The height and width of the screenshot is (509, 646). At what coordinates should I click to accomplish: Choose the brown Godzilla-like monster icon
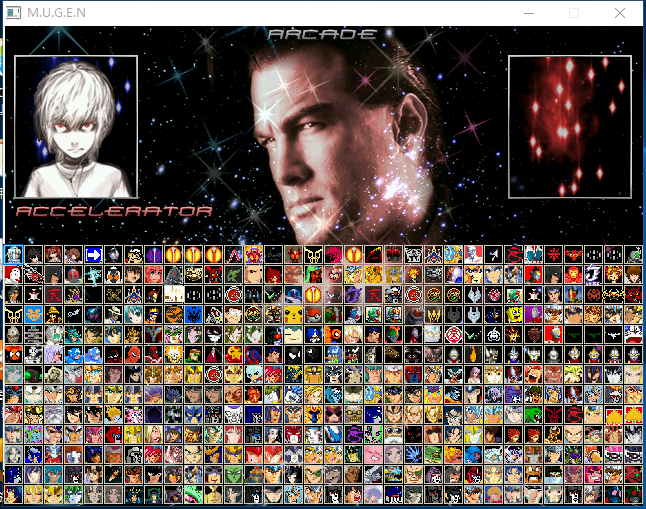[393, 354]
